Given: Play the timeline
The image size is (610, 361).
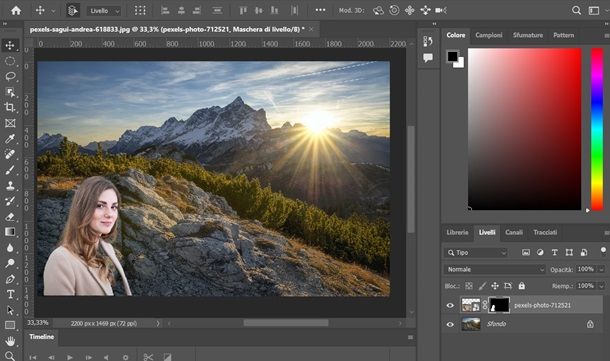Looking at the screenshot, I should click(x=70, y=357).
